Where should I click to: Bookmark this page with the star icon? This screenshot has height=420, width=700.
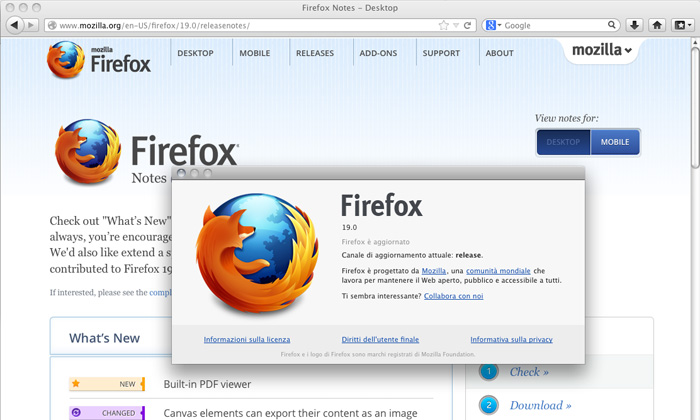pyautogui.click(x=443, y=25)
